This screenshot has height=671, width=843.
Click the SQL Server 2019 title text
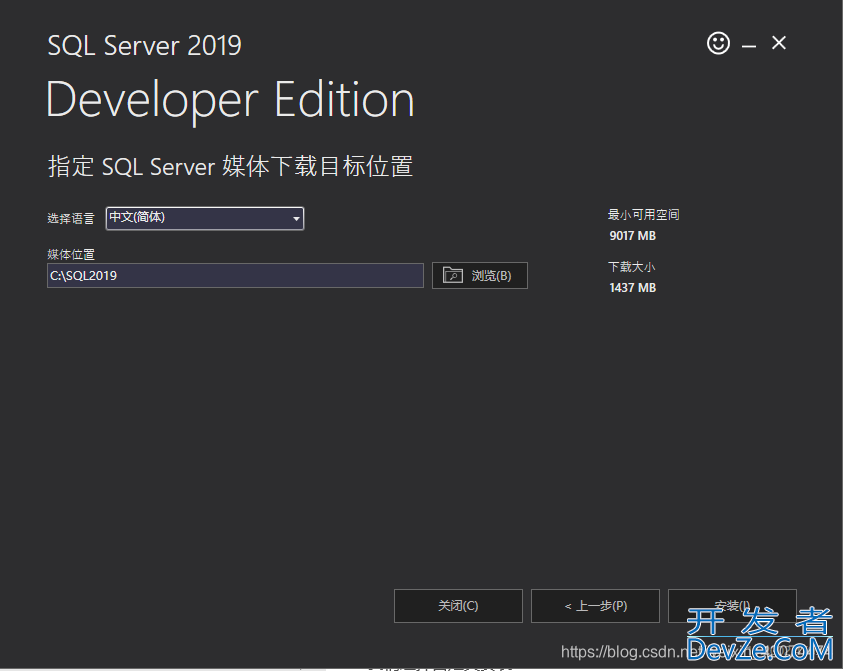point(145,45)
